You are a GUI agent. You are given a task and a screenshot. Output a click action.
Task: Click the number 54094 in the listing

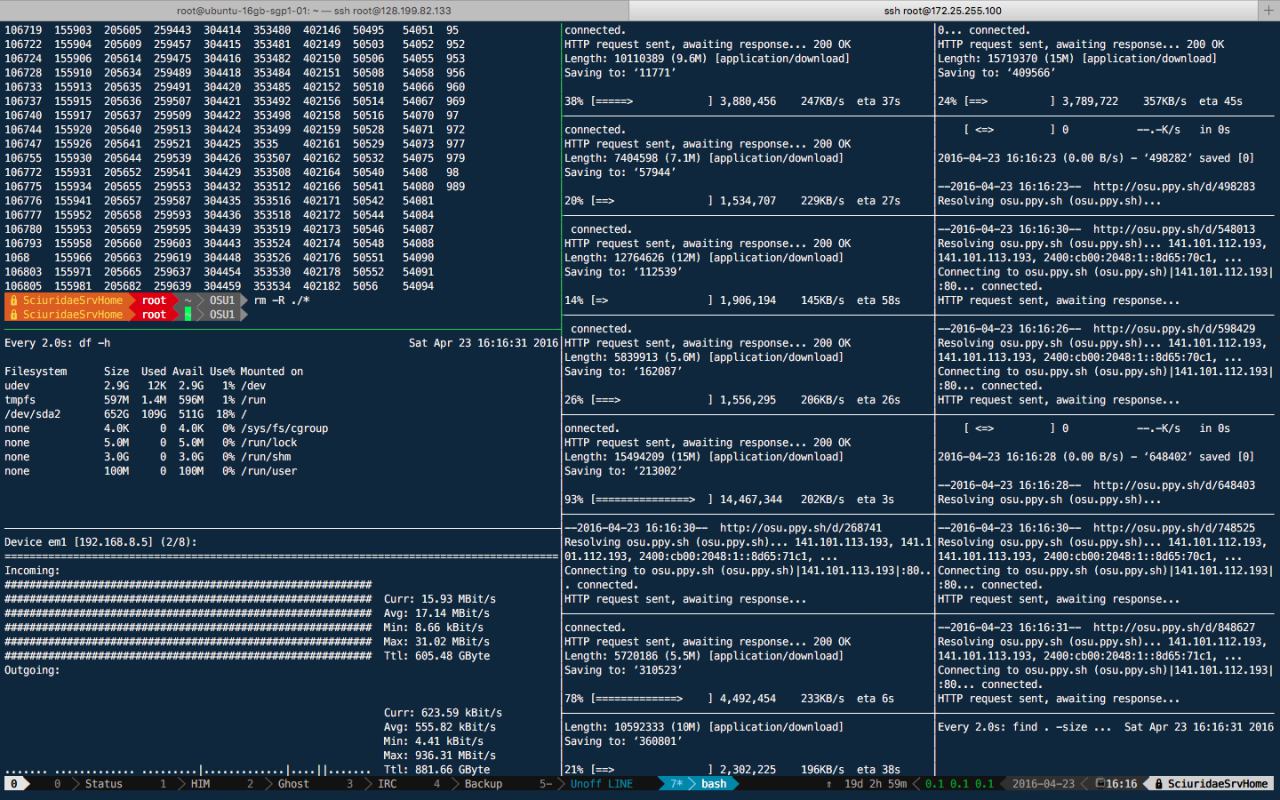(418, 286)
